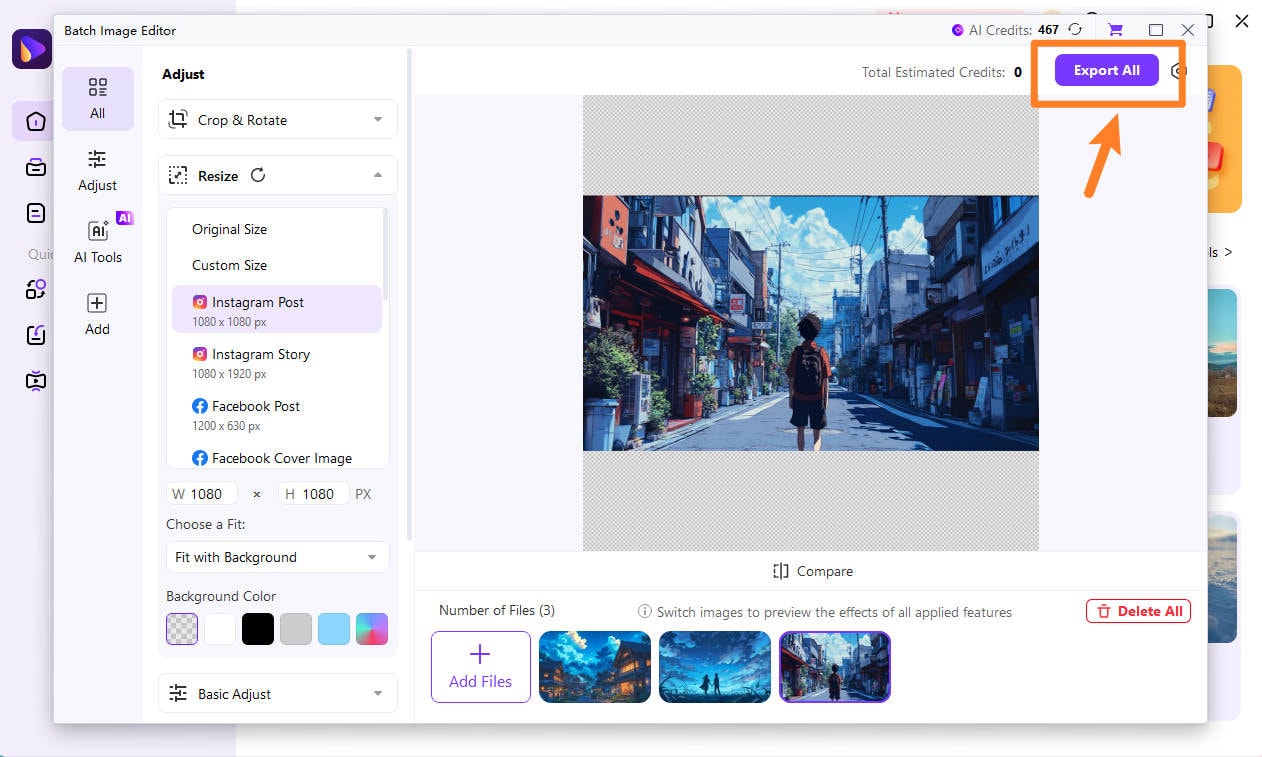Image resolution: width=1262 pixels, height=757 pixels.
Task: Select the night village house thumbnail
Action: coord(595,666)
